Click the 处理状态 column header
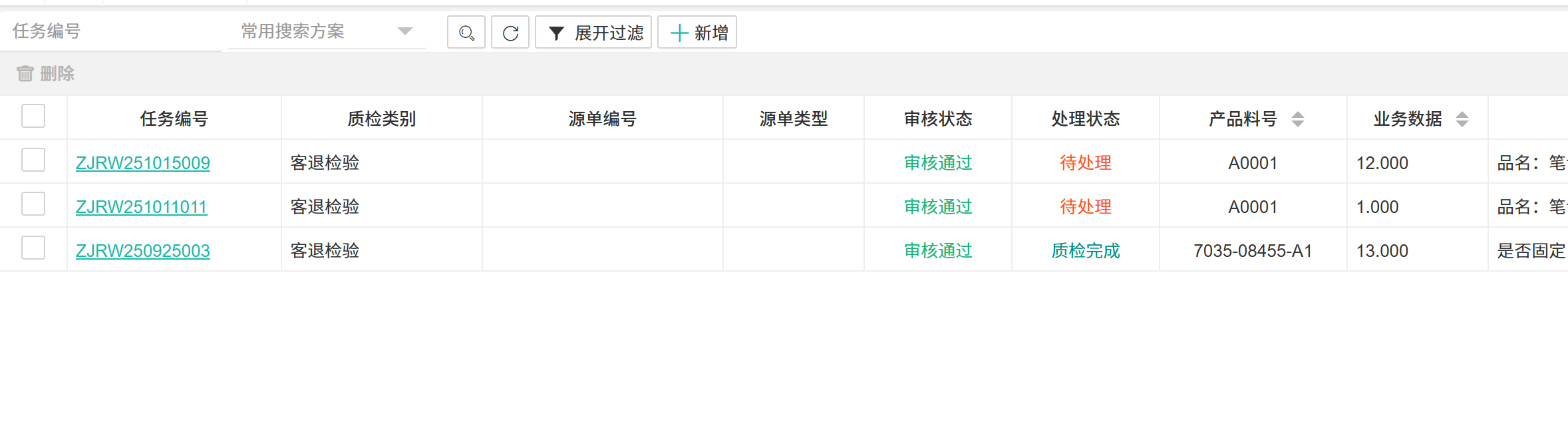This screenshot has width=1568, height=444. point(1086,118)
